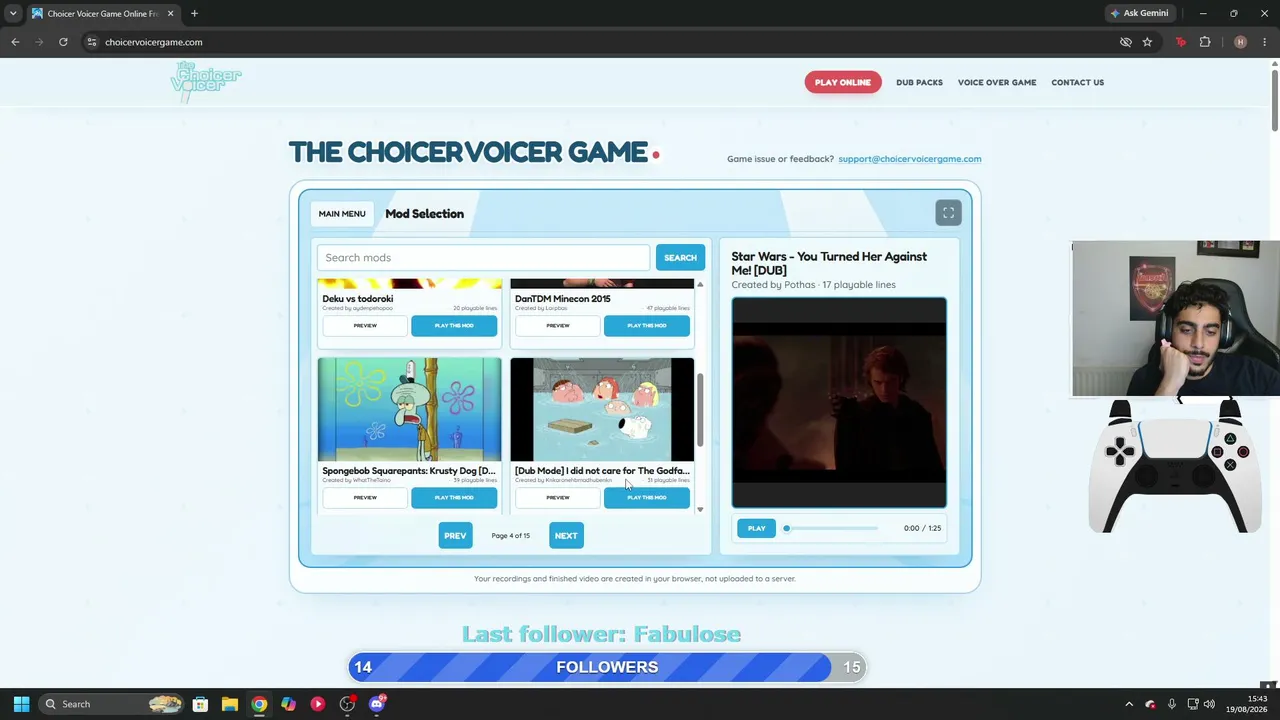This screenshot has height=720, width=1280.
Task: Open a new browser tab
Action: point(194,13)
